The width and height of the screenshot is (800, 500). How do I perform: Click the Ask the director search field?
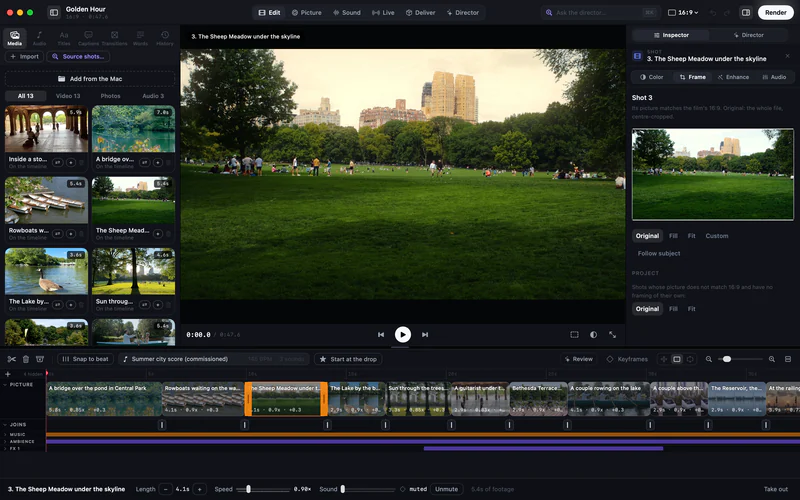(x=601, y=12)
